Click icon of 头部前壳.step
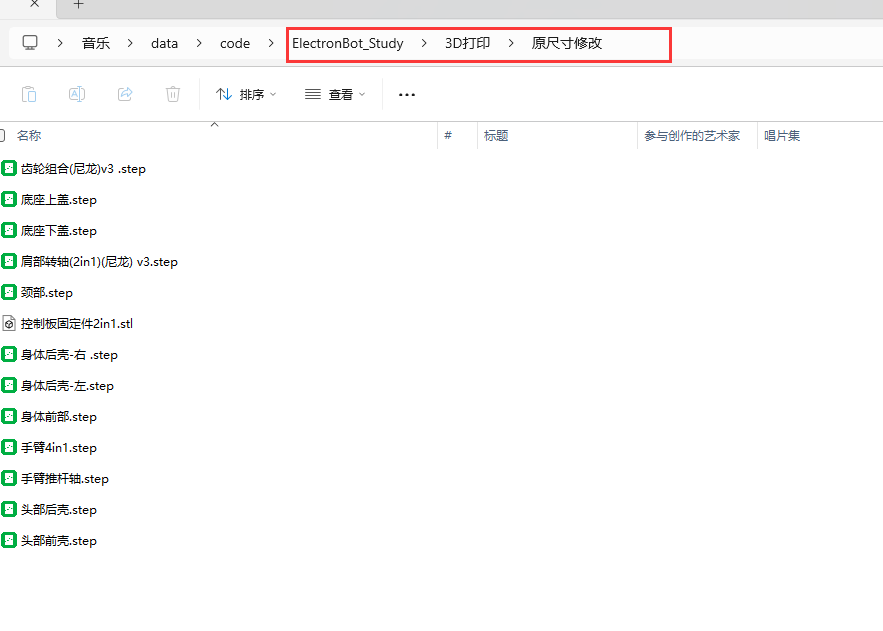The width and height of the screenshot is (883, 631). (x=8, y=540)
